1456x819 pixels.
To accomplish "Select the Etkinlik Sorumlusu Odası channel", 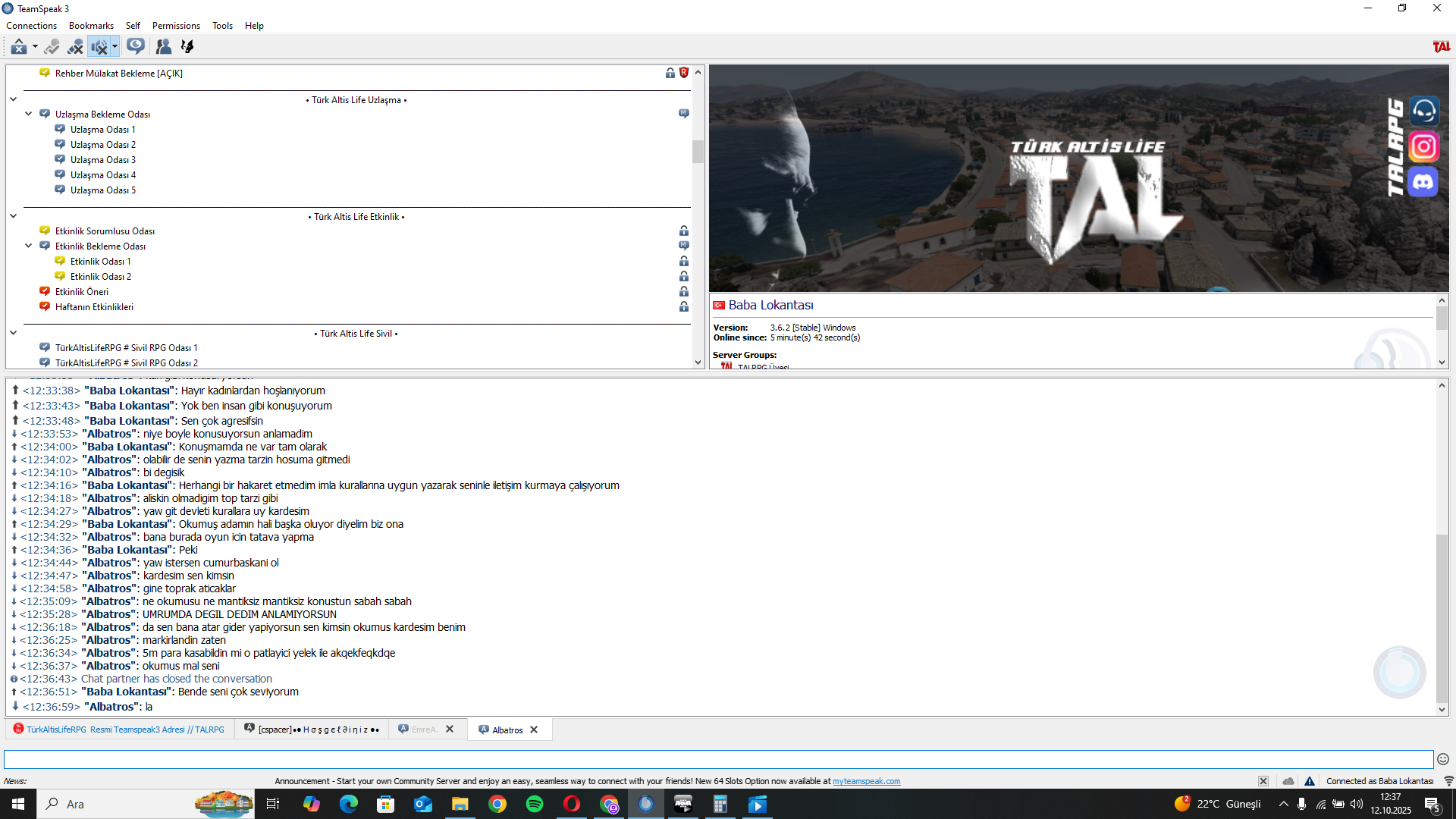I will pyautogui.click(x=105, y=231).
